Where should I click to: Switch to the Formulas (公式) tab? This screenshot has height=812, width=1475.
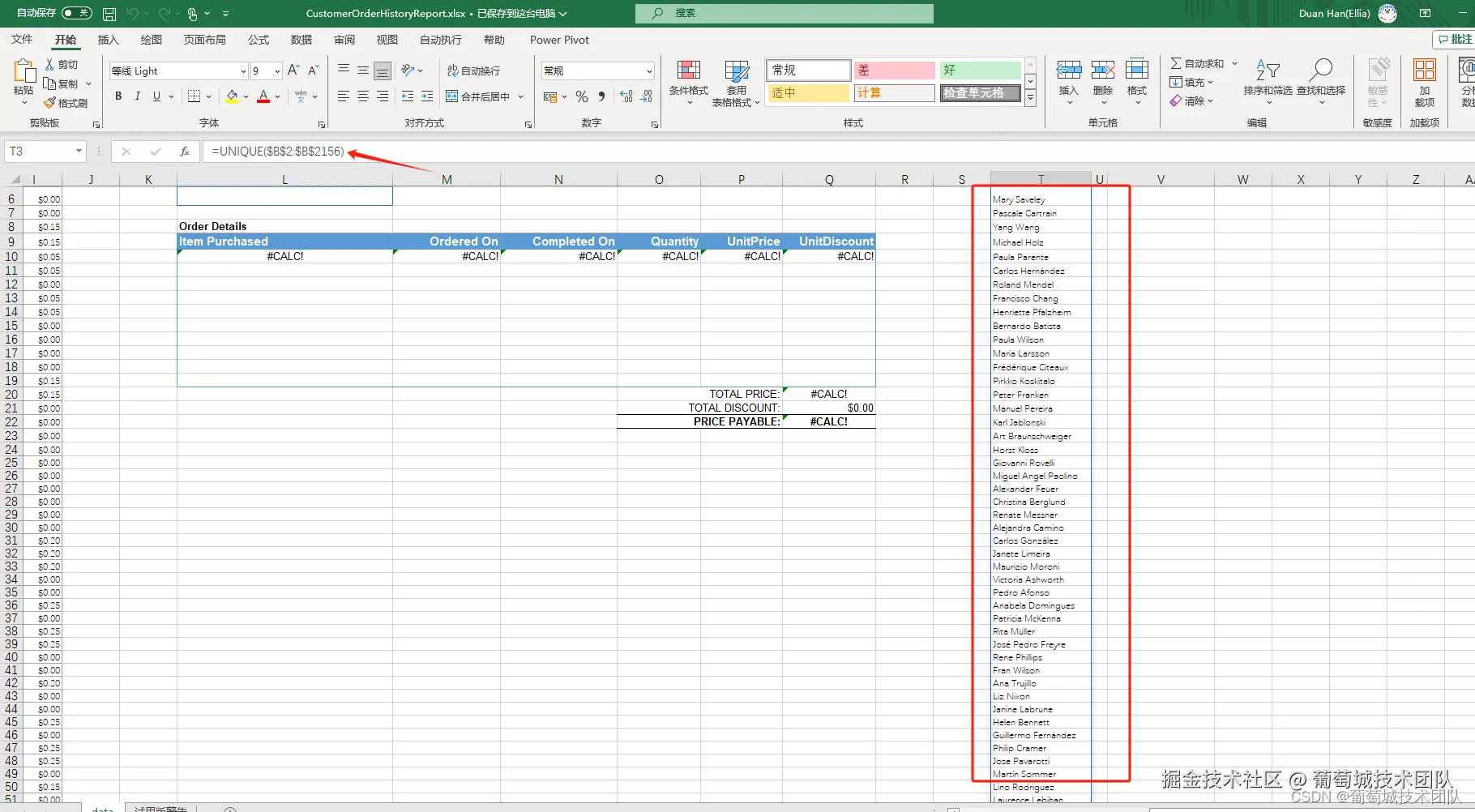point(259,40)
